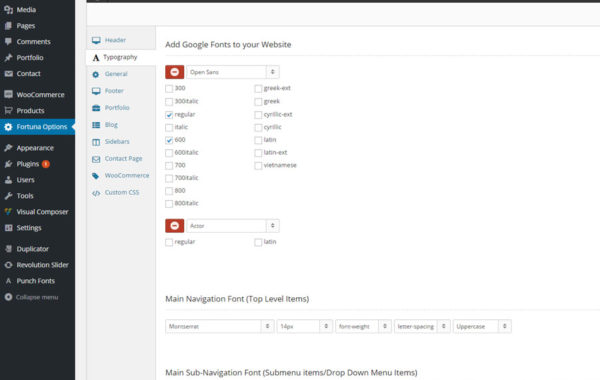
Task: Open the Montserrat navigation font dropdown
Action: coord(220,326)
